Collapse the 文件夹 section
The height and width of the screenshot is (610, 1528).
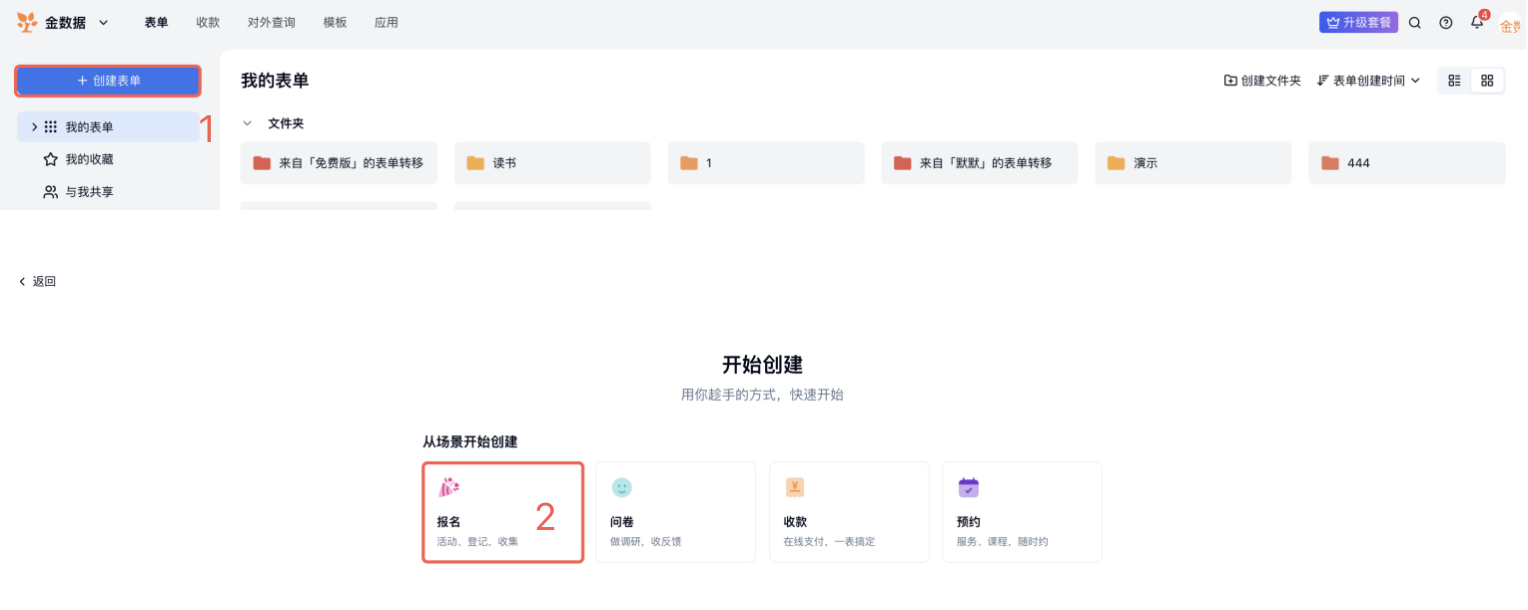(x=247, y=123)
